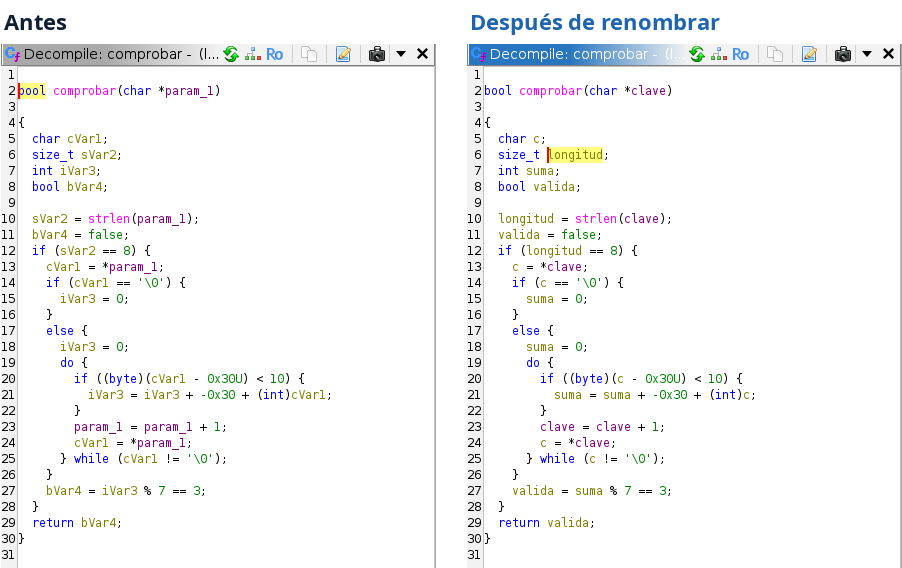The height and width of the screenshot is (568, 902).
Task: Click 'param_1' in the Antes function signature
Action: (x=189, y=91)
